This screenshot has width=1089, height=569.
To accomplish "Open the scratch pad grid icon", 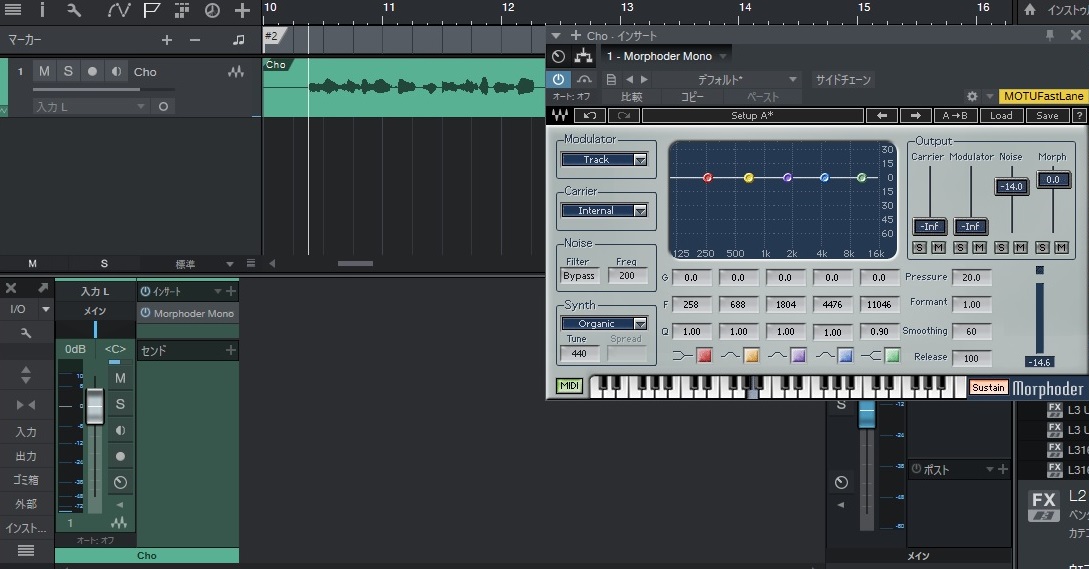I will click(182, 10).
